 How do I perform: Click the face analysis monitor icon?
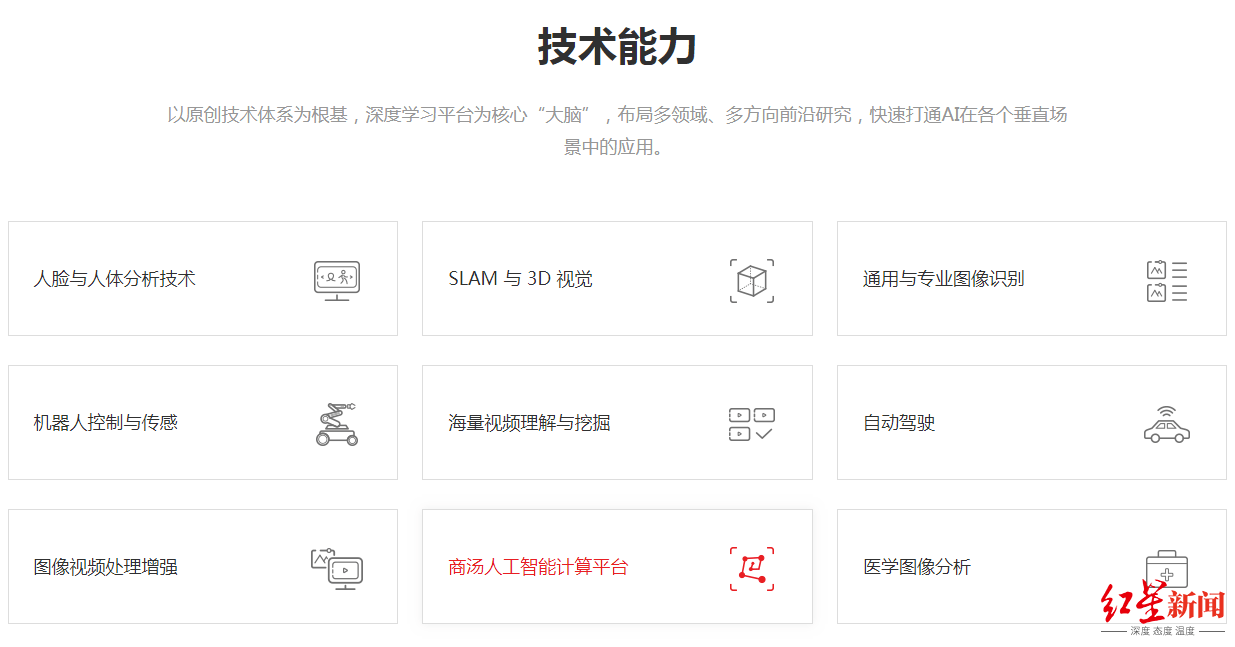click(335, 279)
